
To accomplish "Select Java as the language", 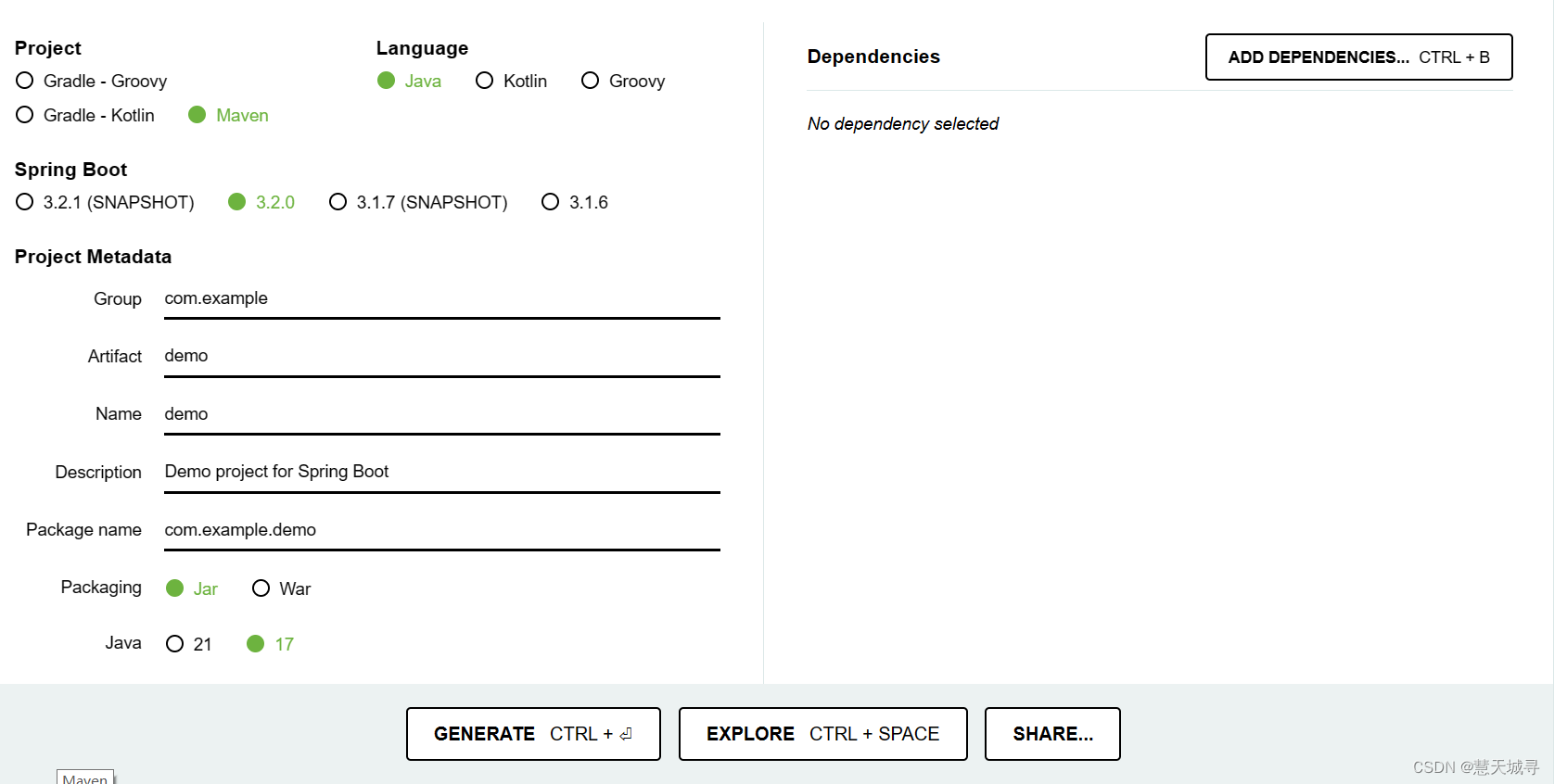I will tap(409, 81).
